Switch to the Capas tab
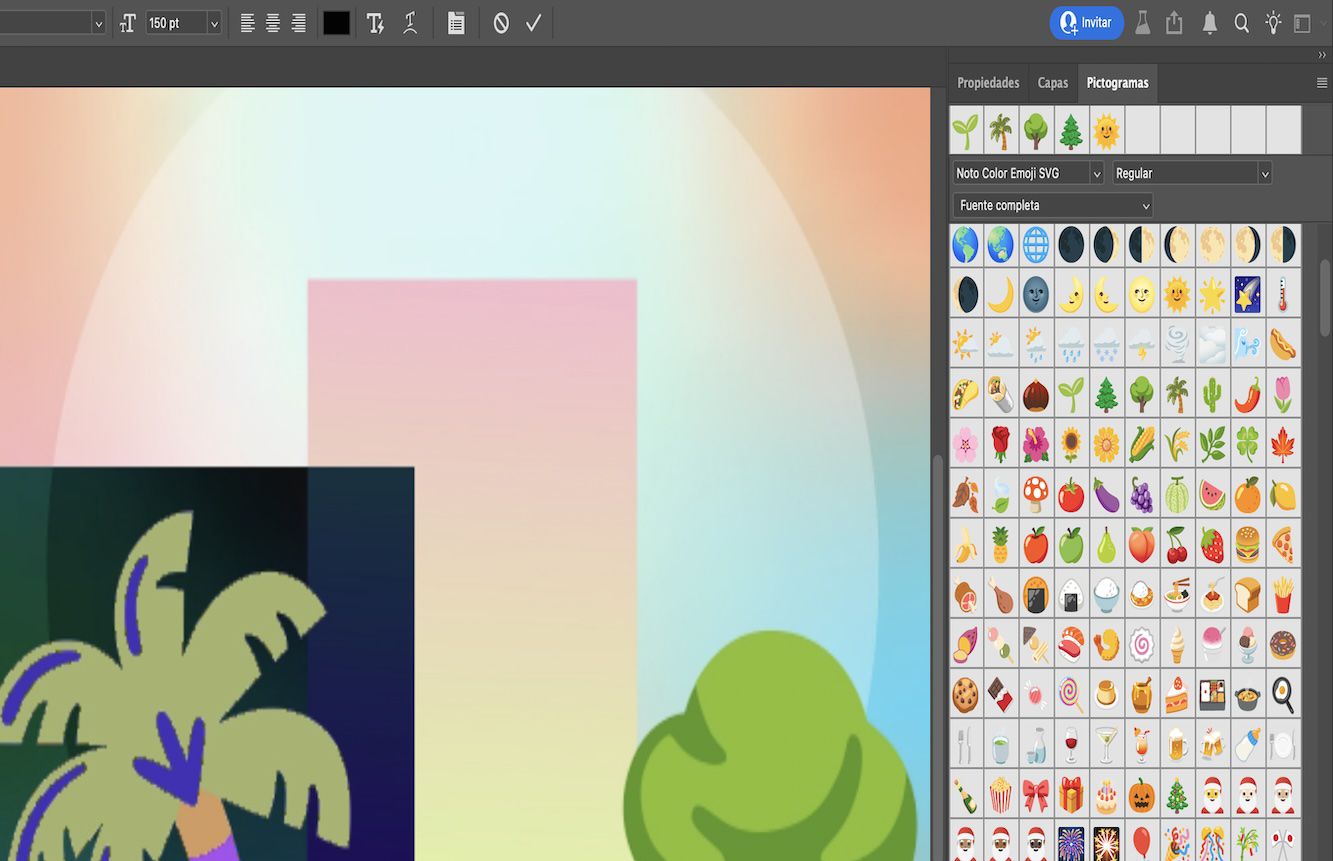The image size is (1333, 861). click(x=1052, y=83)
